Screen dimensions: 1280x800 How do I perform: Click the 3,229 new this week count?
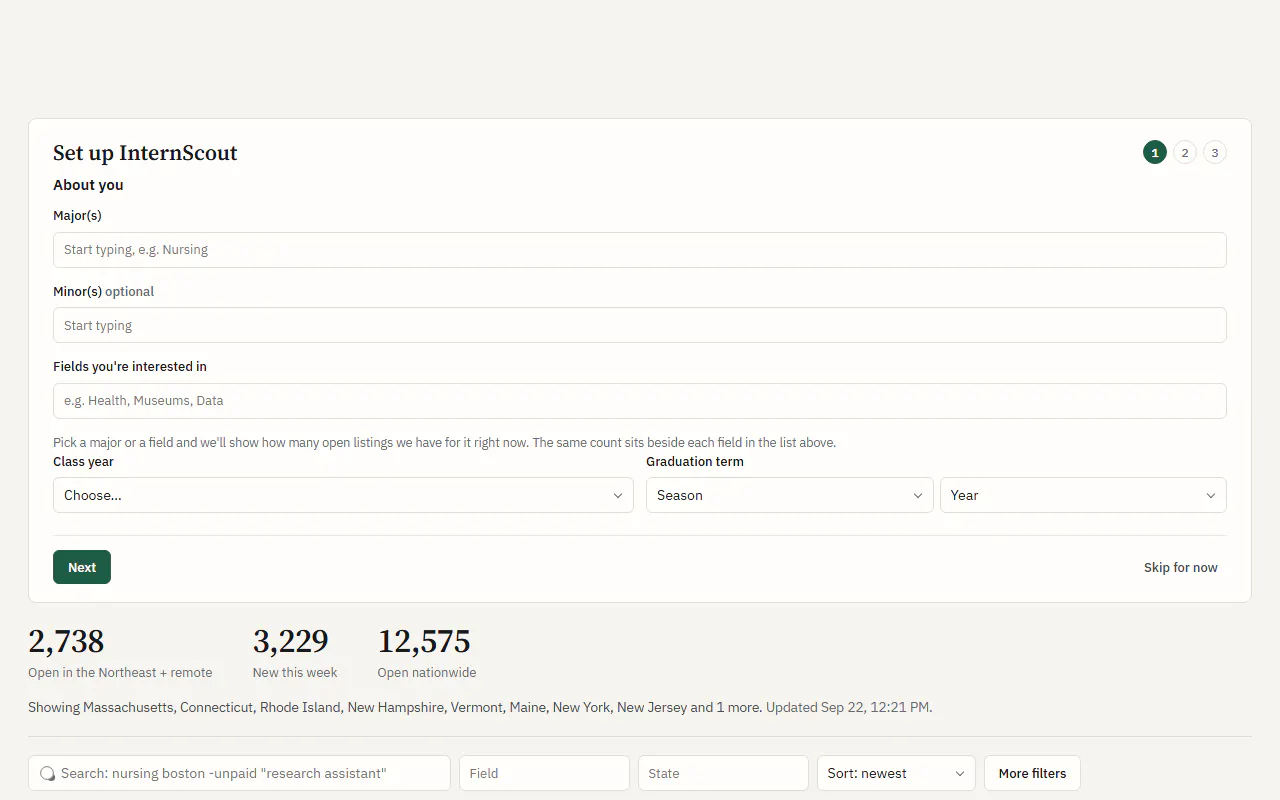291,641
